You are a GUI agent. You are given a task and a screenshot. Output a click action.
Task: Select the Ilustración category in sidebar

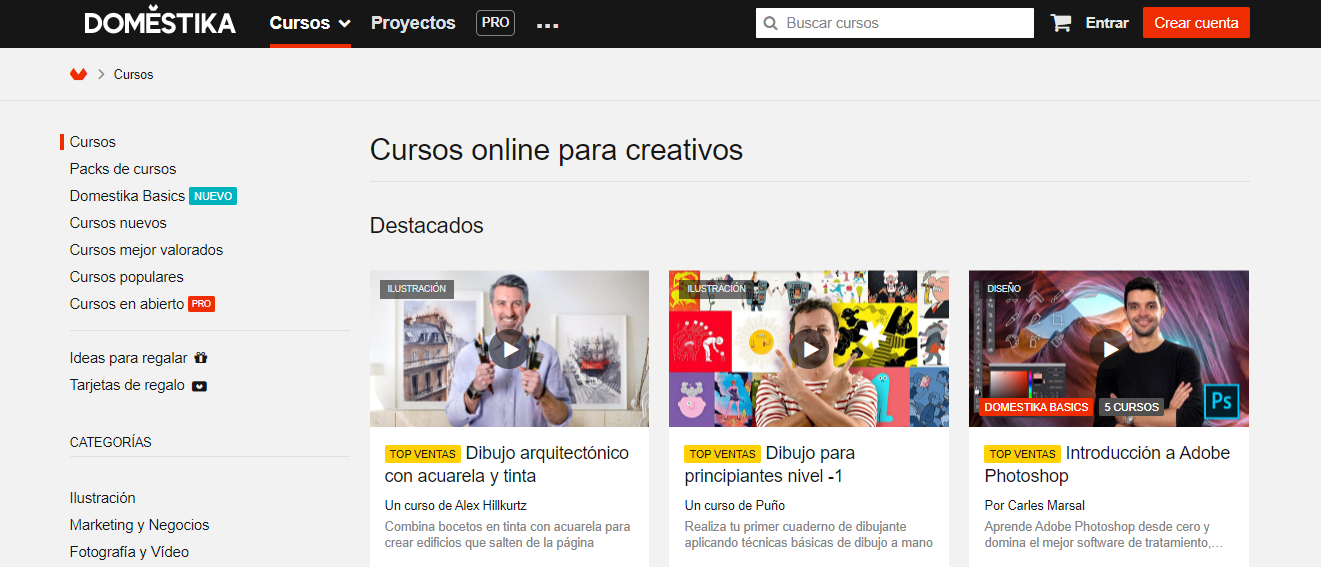click(103, 498)
